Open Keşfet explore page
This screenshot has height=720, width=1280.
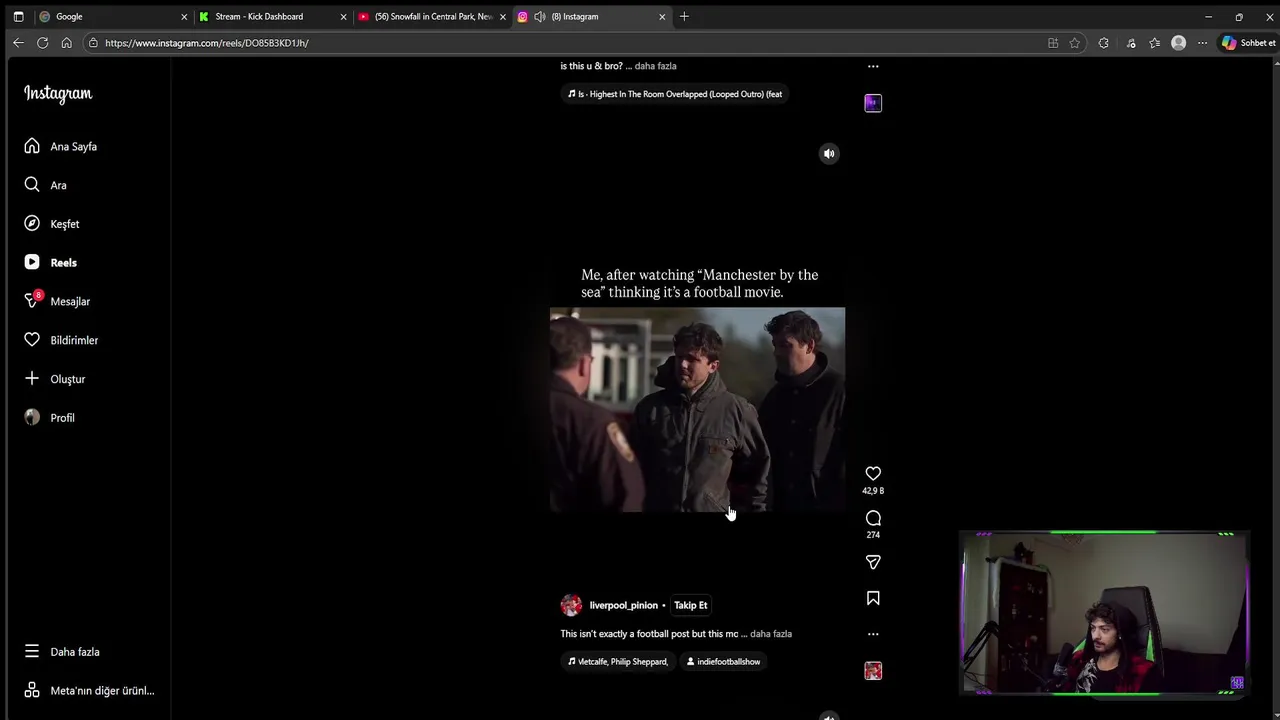(52, 224)
